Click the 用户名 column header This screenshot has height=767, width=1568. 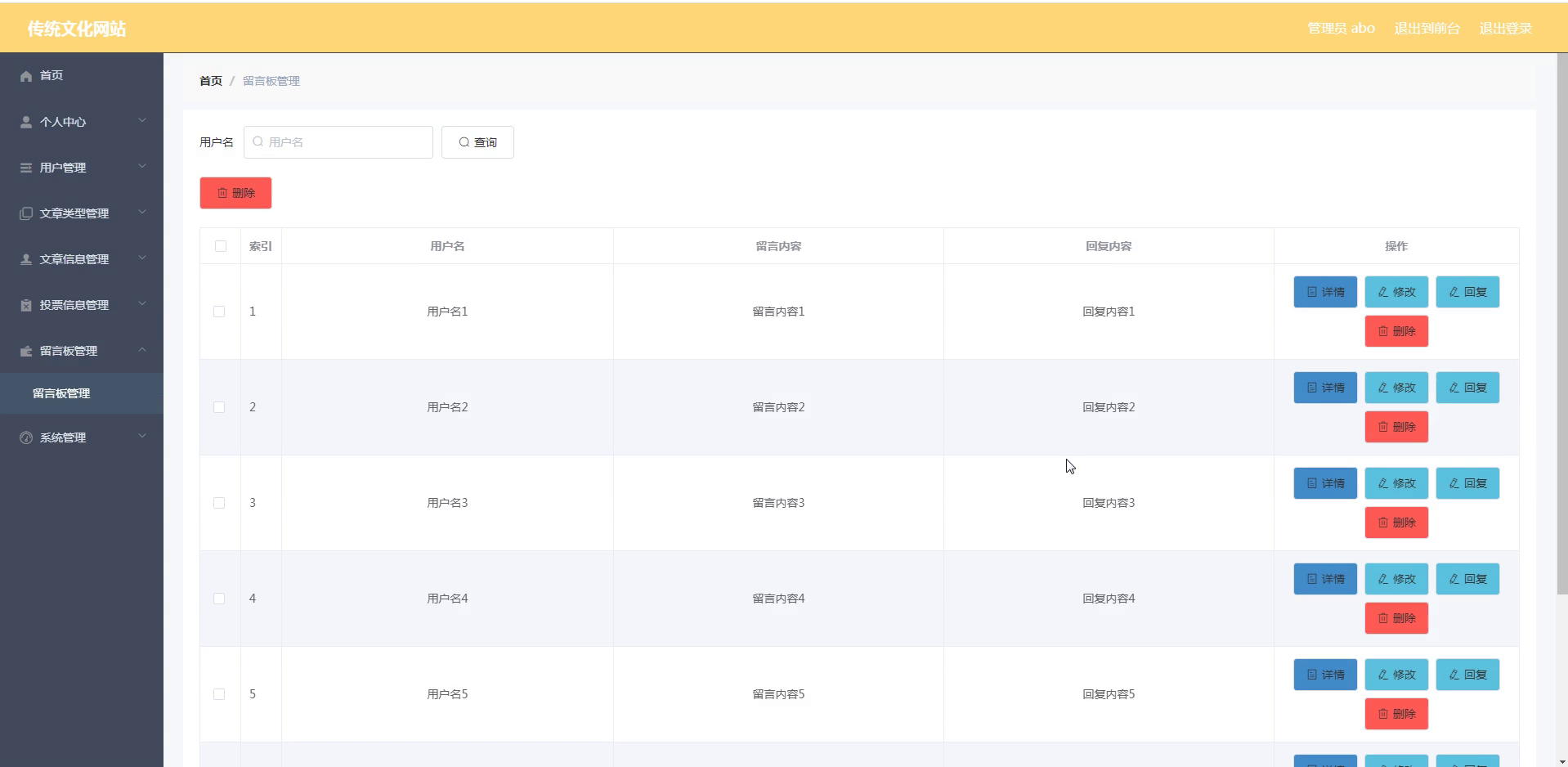coord(447,246)
